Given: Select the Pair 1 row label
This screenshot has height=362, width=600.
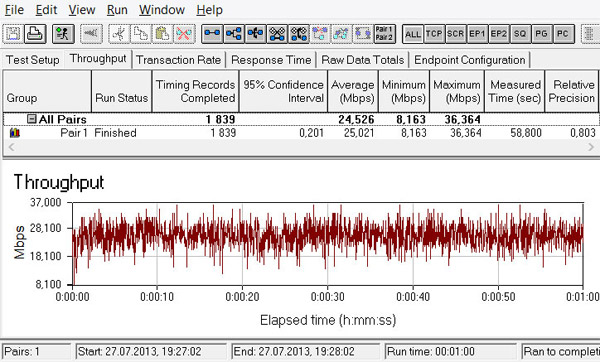Looking at the screenshot, I should (x=74, y=133).
